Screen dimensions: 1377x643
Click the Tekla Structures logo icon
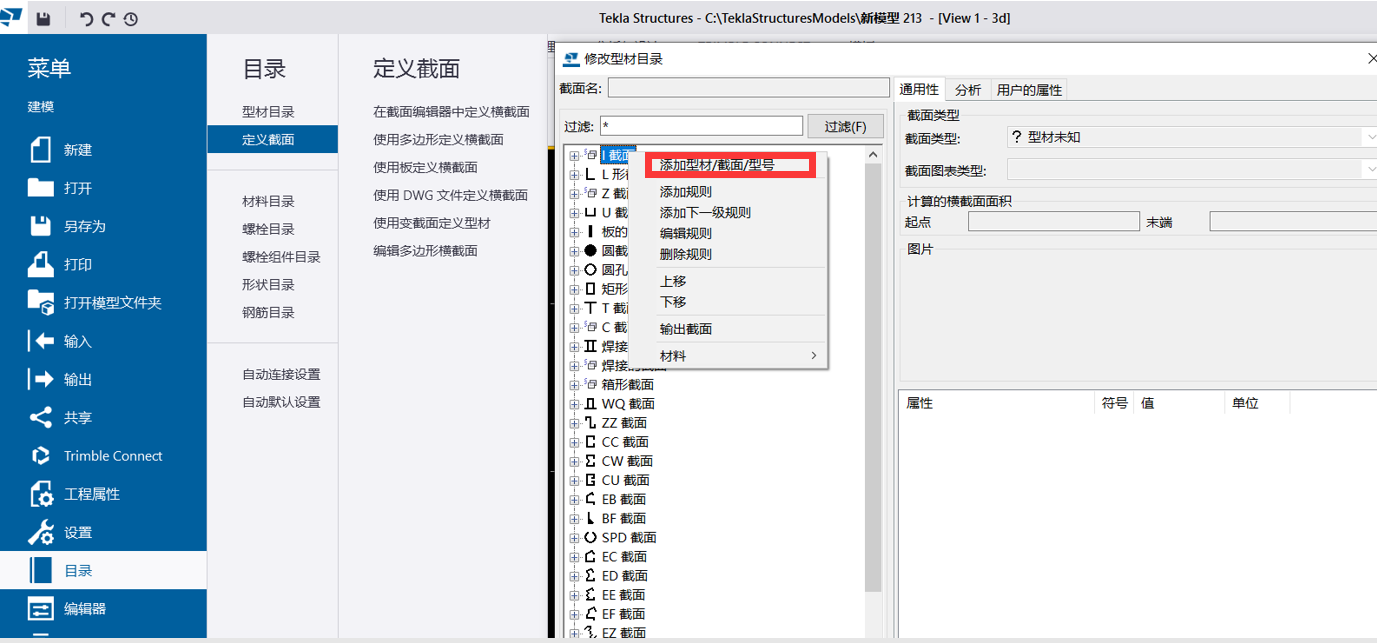coord(12,18)
